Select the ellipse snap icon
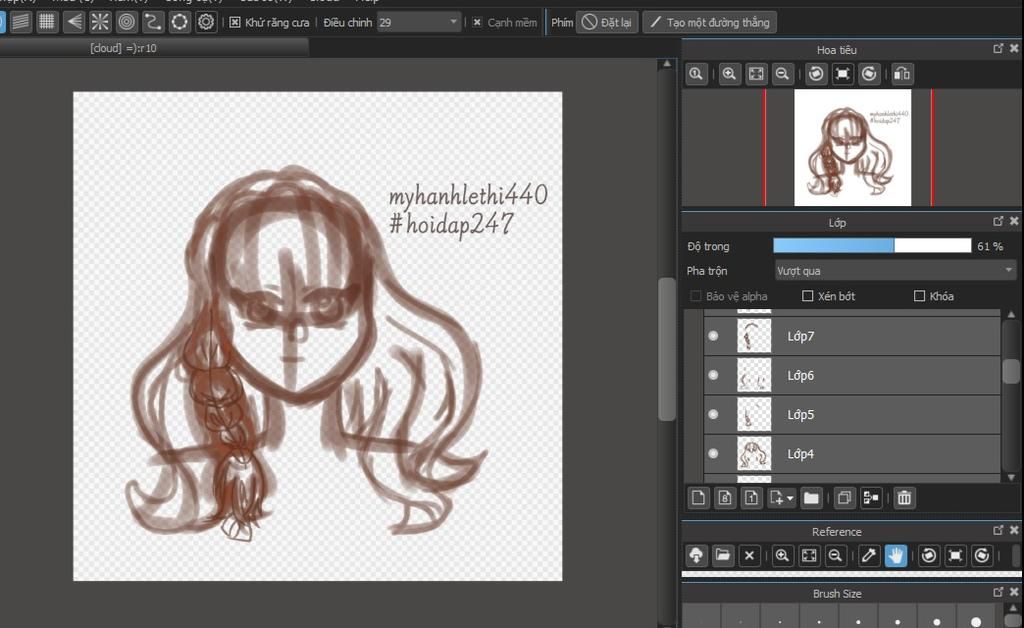 pyautogui.click(x=180, y=22)
